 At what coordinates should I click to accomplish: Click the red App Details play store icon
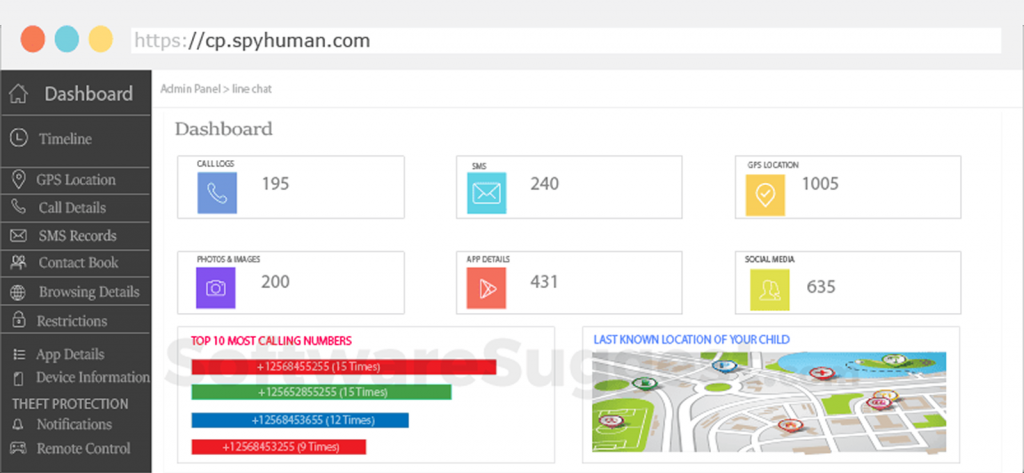pyautogui.click(x=487, y=288)
